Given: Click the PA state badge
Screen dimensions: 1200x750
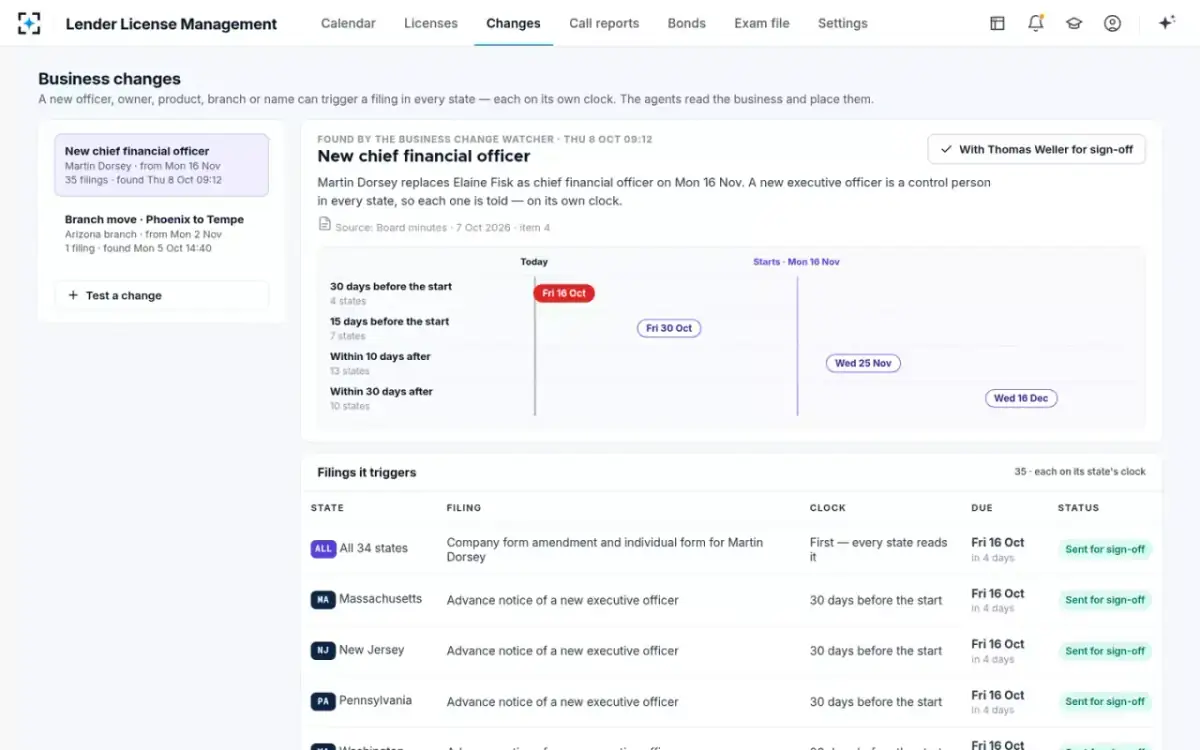Looking at the screenshot, I should [323, 701].
